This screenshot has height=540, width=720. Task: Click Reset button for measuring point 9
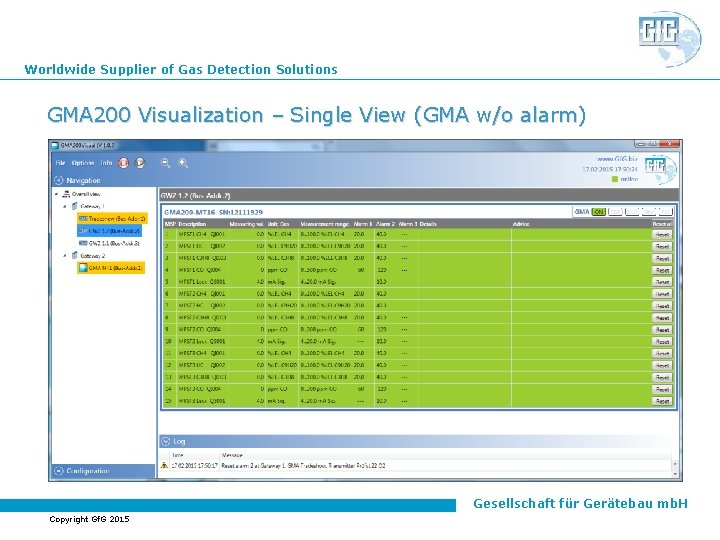(x=662, y=330)
